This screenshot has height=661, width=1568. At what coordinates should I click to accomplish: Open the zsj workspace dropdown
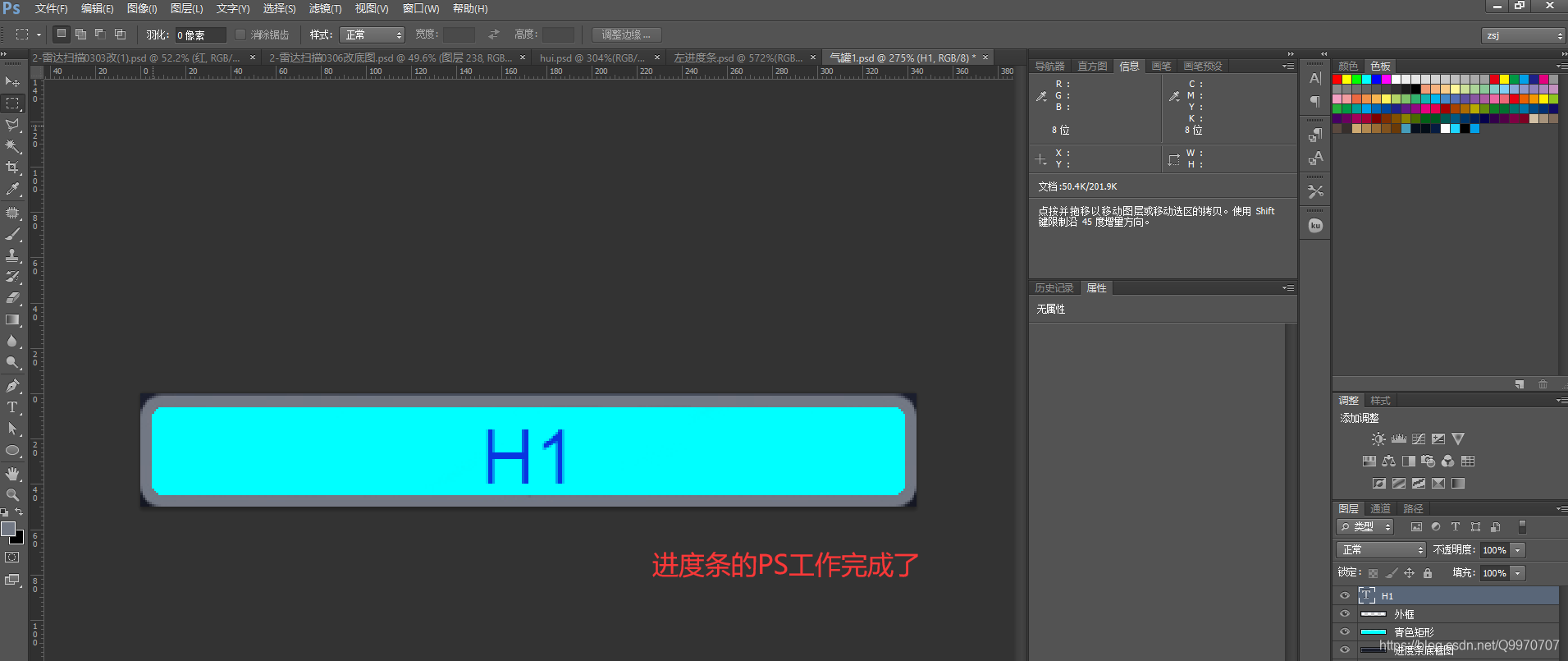pyautogui.click(x=1524, y=35)
